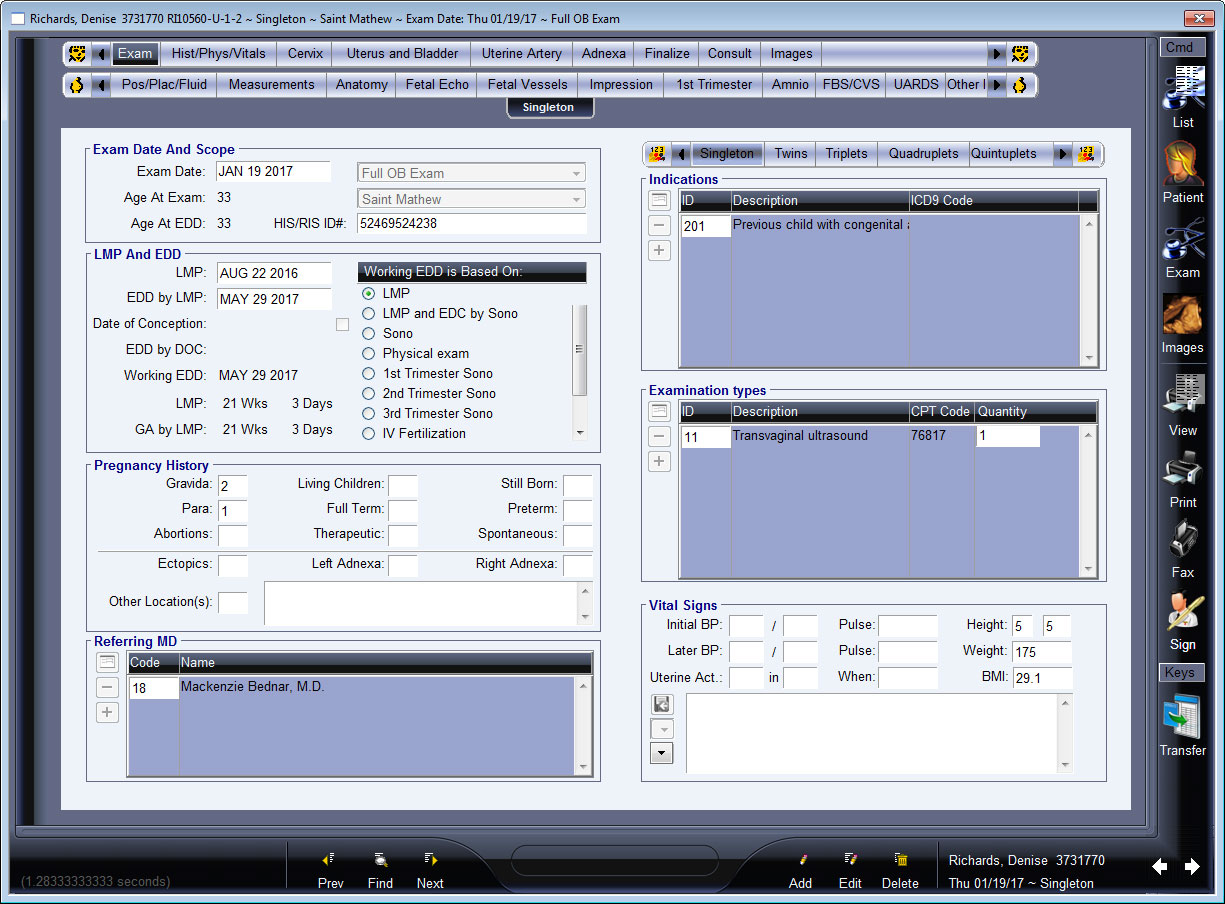Viewport: 1225px width, 904px height.
Task: Click the forward white arrow icon
Action: pos(1192,867)
